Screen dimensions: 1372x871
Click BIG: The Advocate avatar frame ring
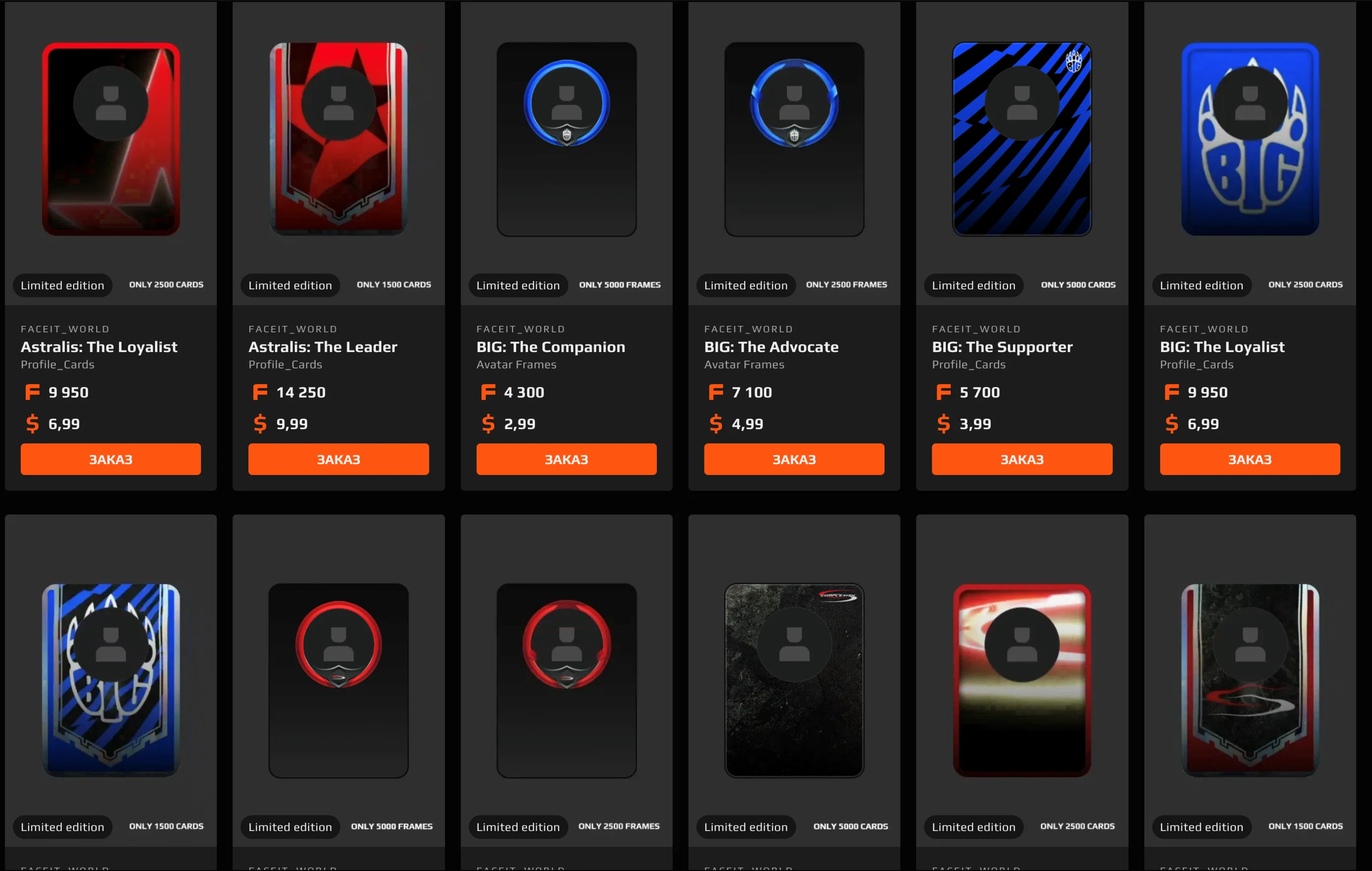[794, 104]
